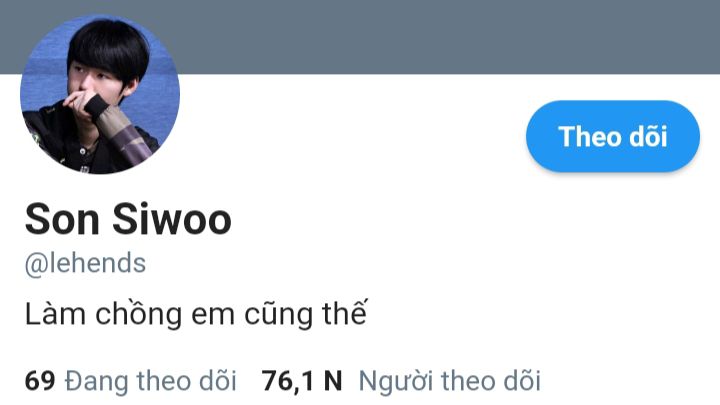
Task: Click the word Siwoo in the profile name
Action: click(172, 219)
